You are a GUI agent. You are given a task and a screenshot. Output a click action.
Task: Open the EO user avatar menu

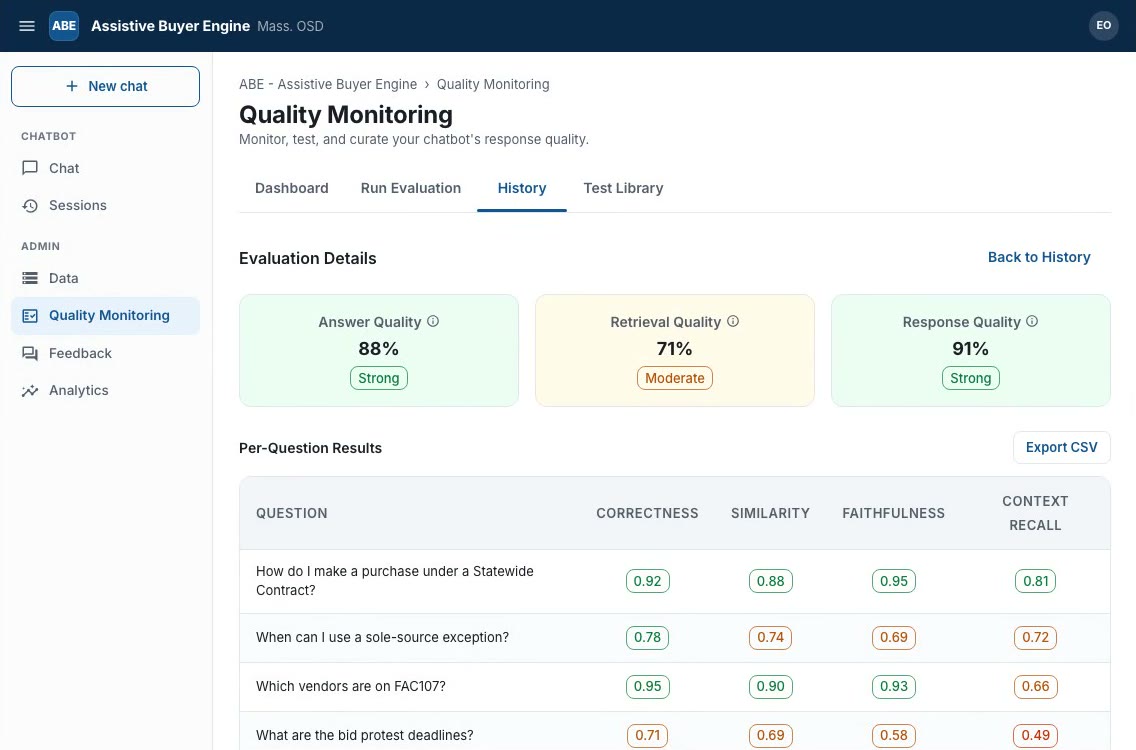point(1103,25)
